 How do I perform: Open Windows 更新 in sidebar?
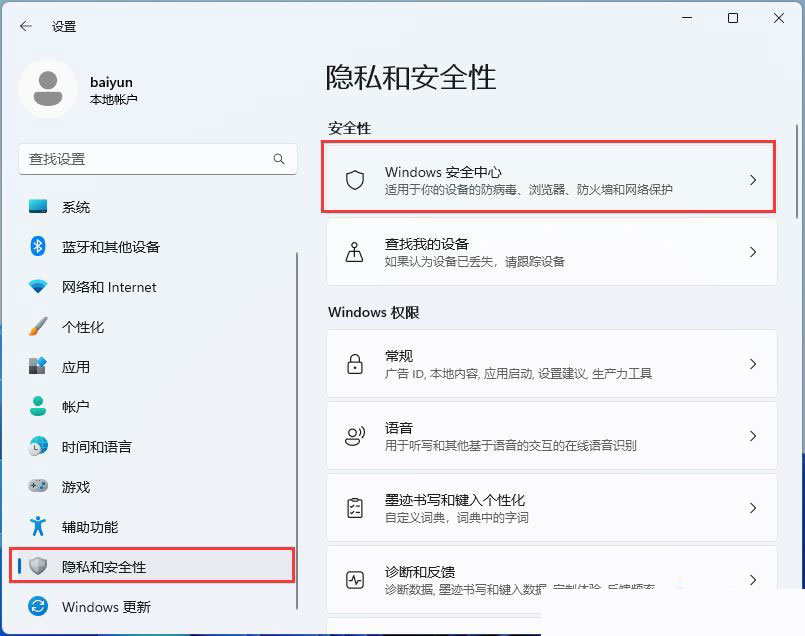tap(106, 607)
